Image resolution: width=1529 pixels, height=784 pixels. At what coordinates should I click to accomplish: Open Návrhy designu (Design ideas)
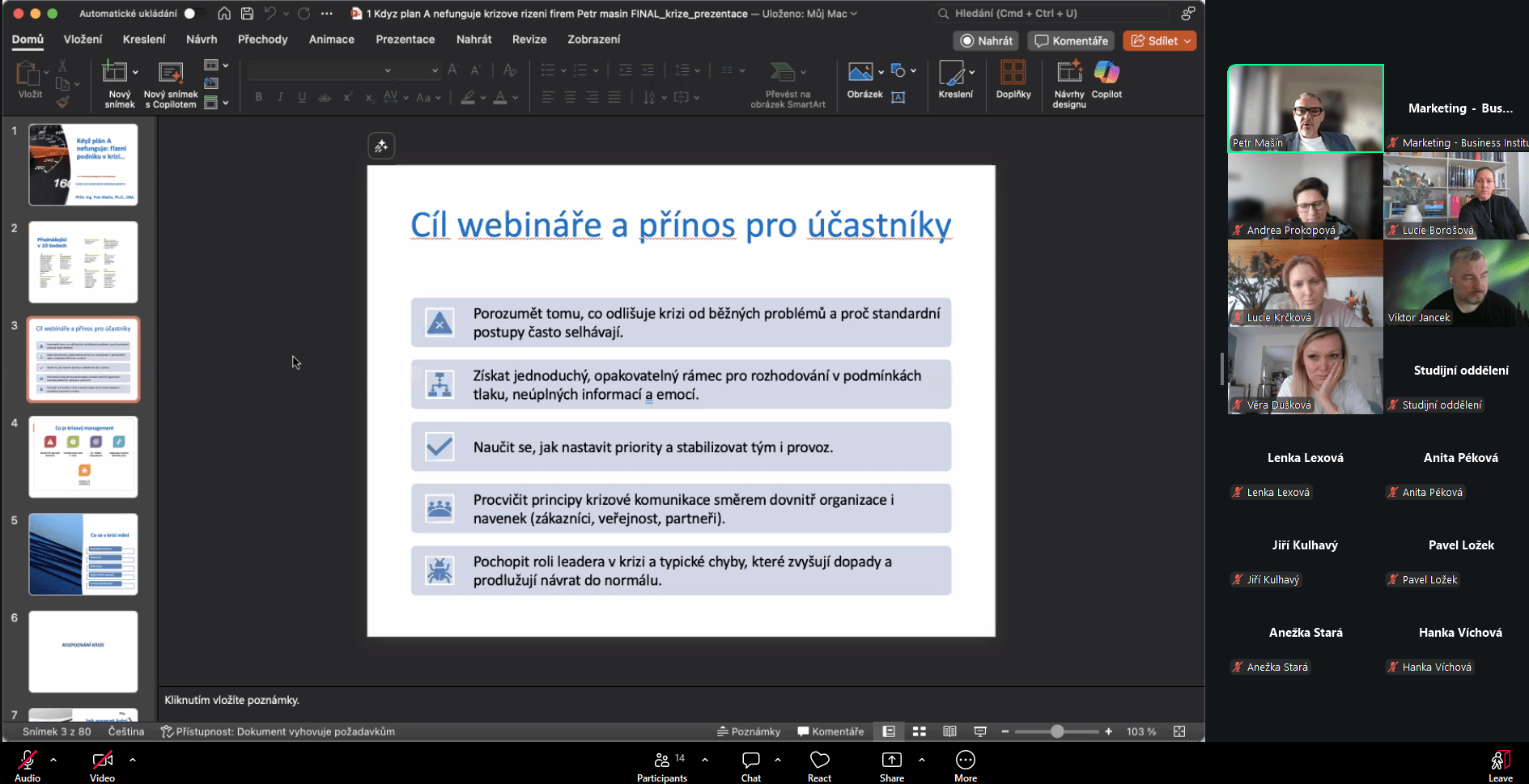point(1068,74)
